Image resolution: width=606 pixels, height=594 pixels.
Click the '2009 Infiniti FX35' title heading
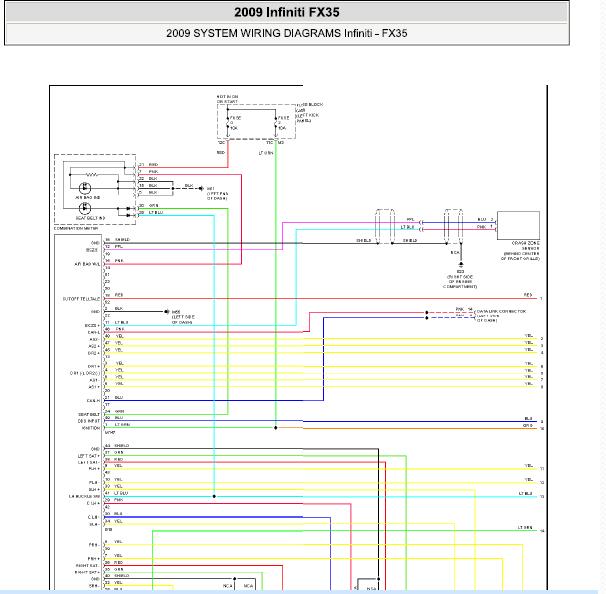(287, 12)
